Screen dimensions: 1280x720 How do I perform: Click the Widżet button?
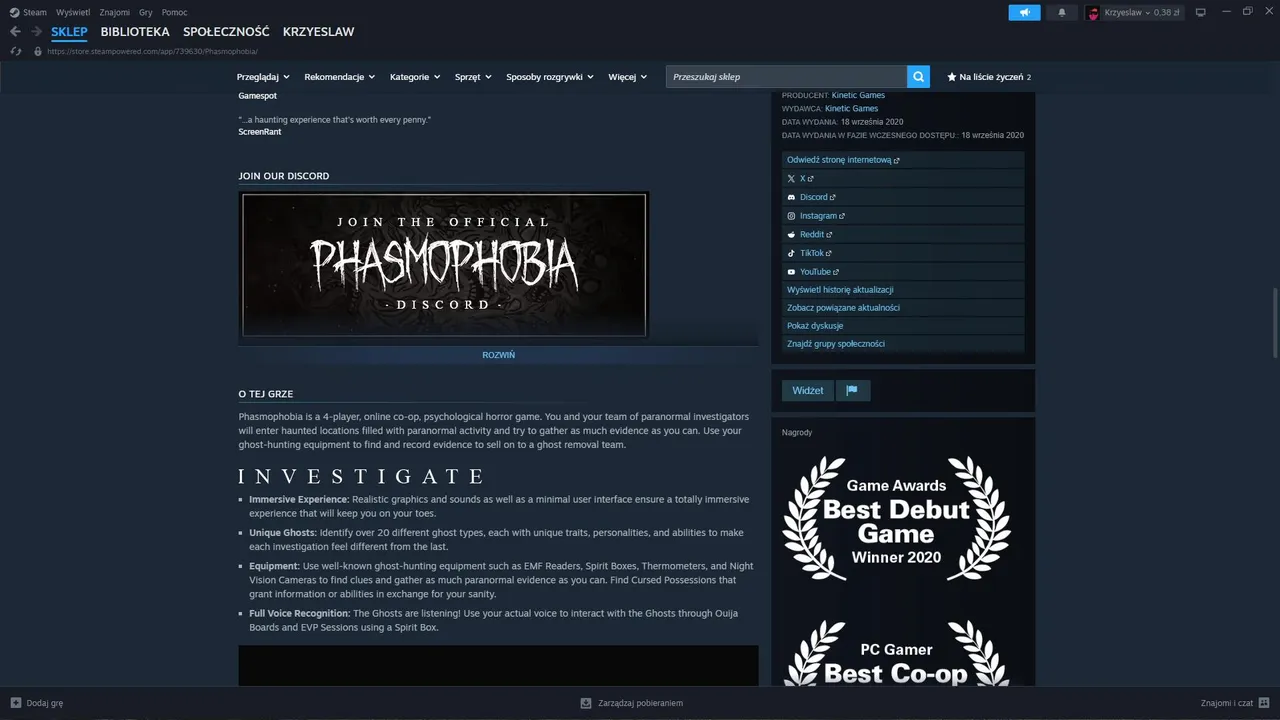coord(808,390)
